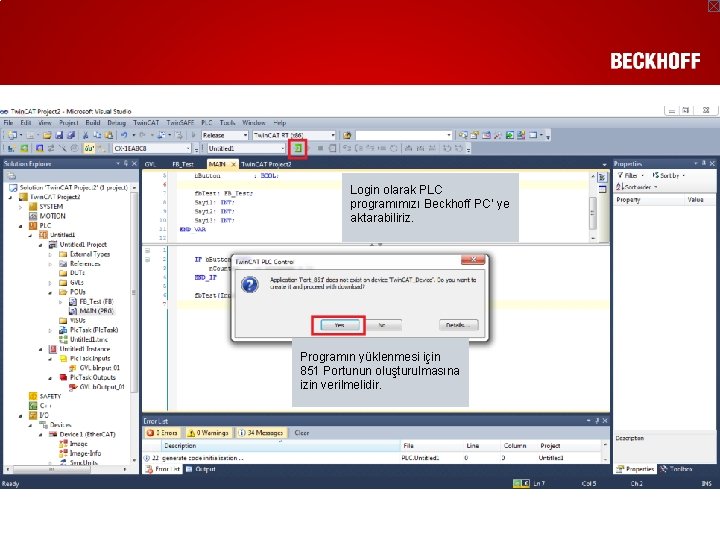This screenshot has height=540, width=720.
Task: Click No in the TwinCAT PLC Control dialog
Action: (x=382, y=325)
